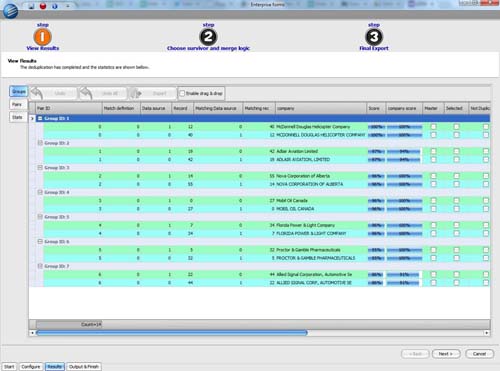
Task: Click the company column header
Action: (321, 108)
